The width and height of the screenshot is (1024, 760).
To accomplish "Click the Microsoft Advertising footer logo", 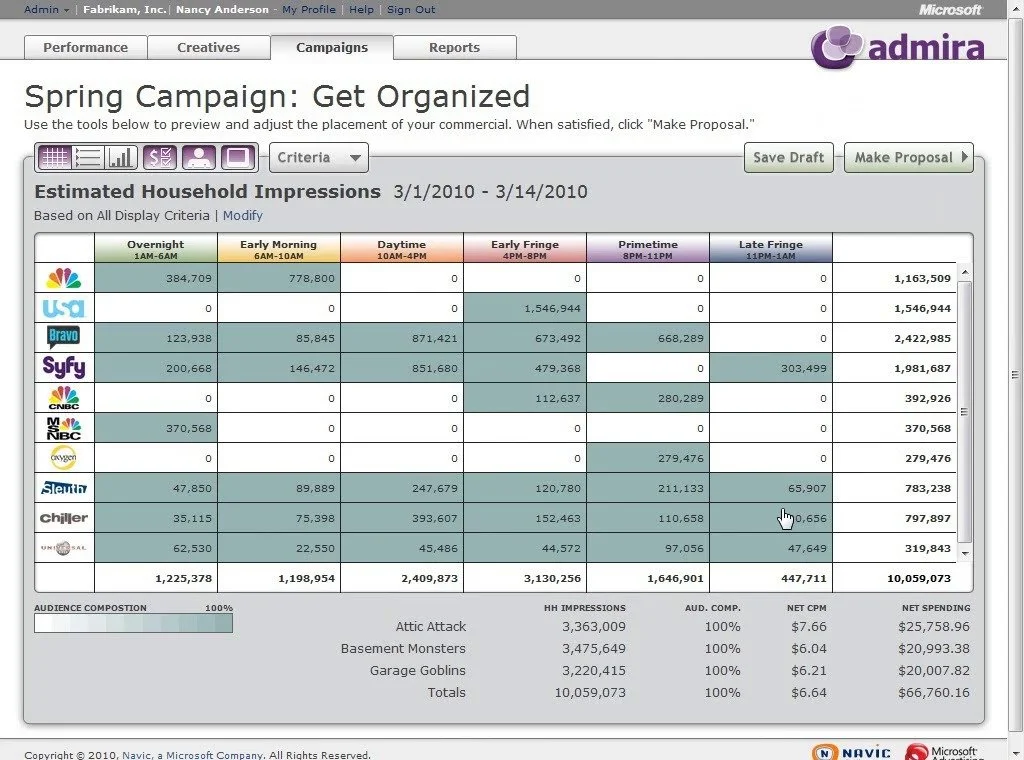I will pos(943,752).
